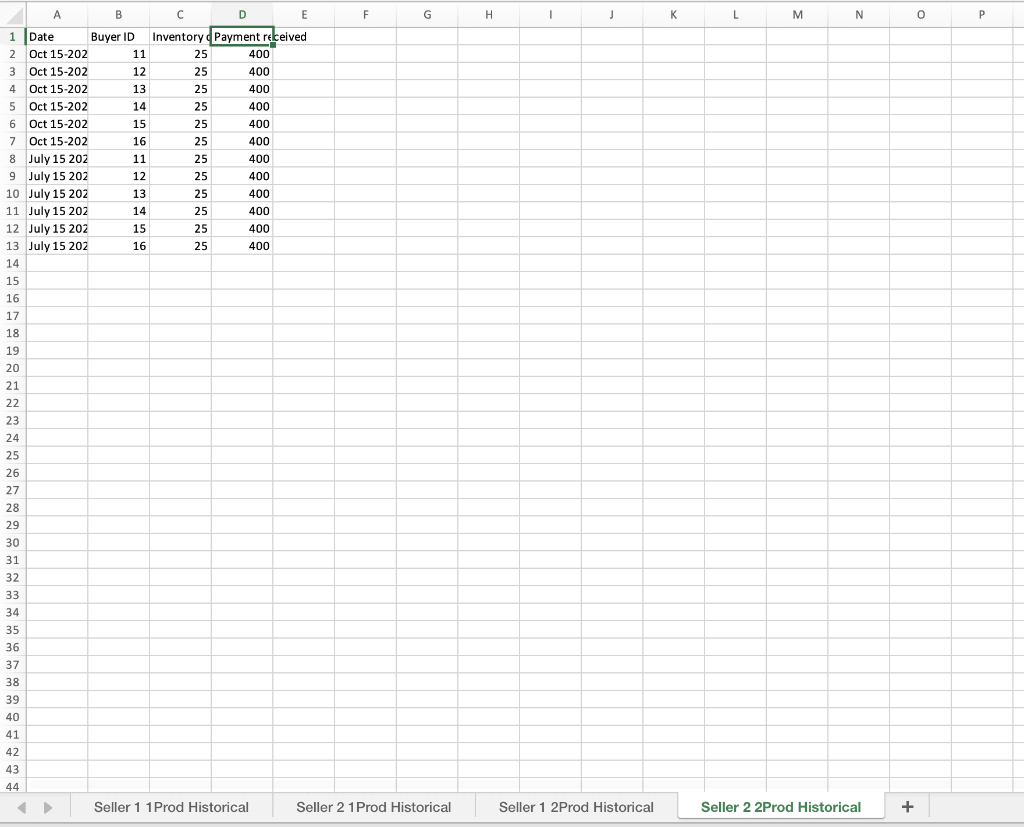
Task: Click inventory value 25 in row 2
Action: pos(180,54)
